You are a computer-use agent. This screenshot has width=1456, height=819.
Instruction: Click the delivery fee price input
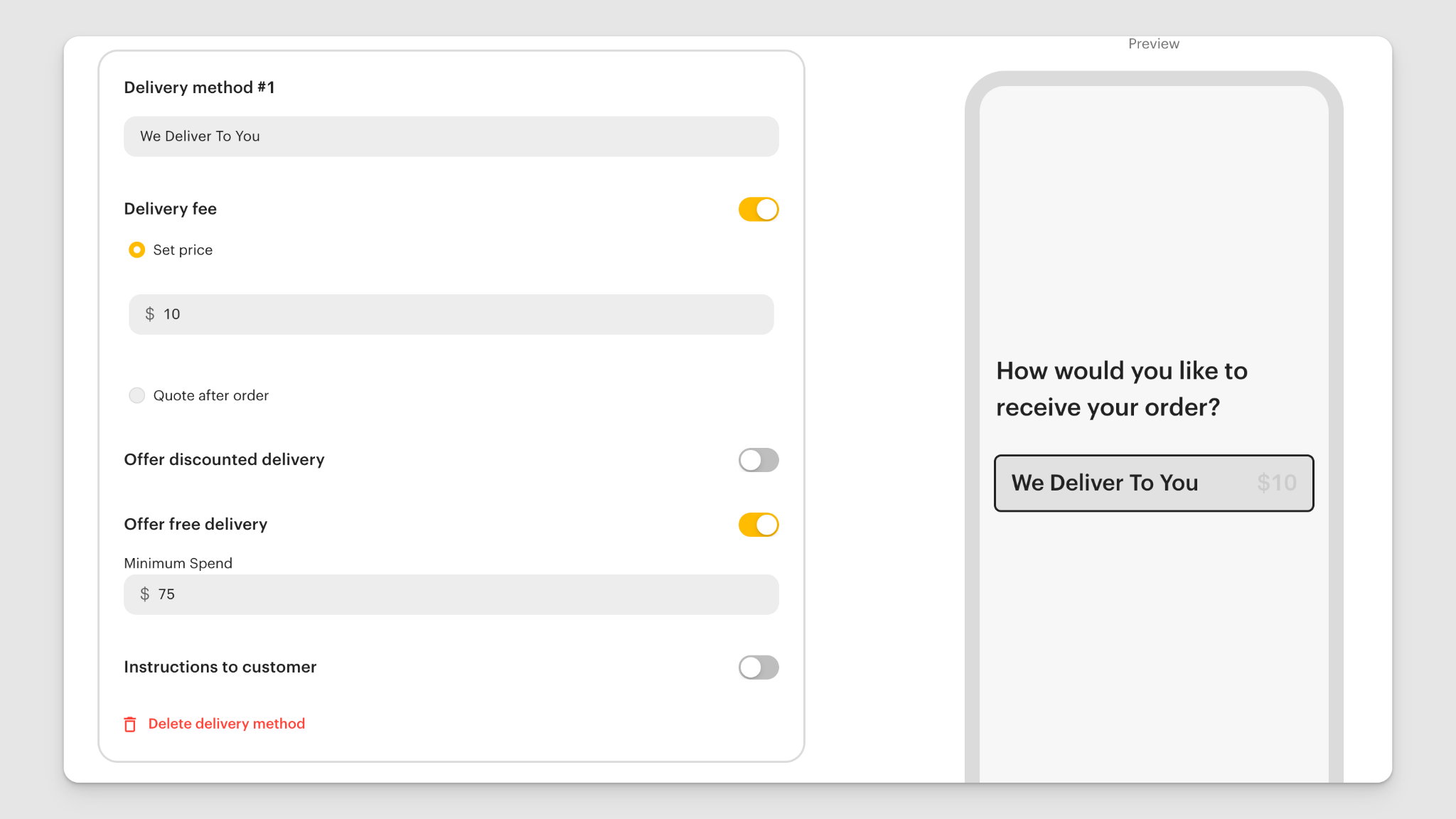point(451,314)
